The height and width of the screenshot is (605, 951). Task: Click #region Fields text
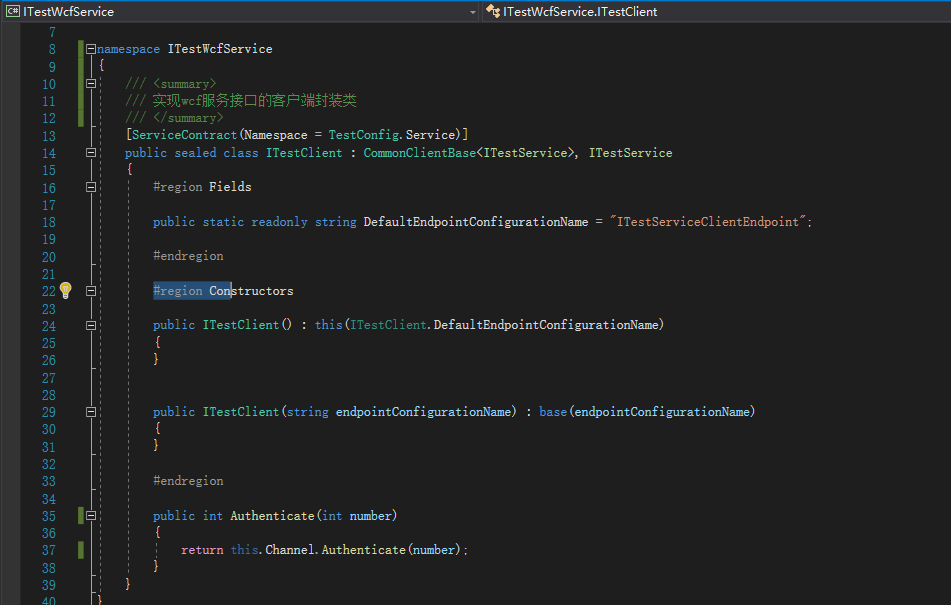coord(202,187)
